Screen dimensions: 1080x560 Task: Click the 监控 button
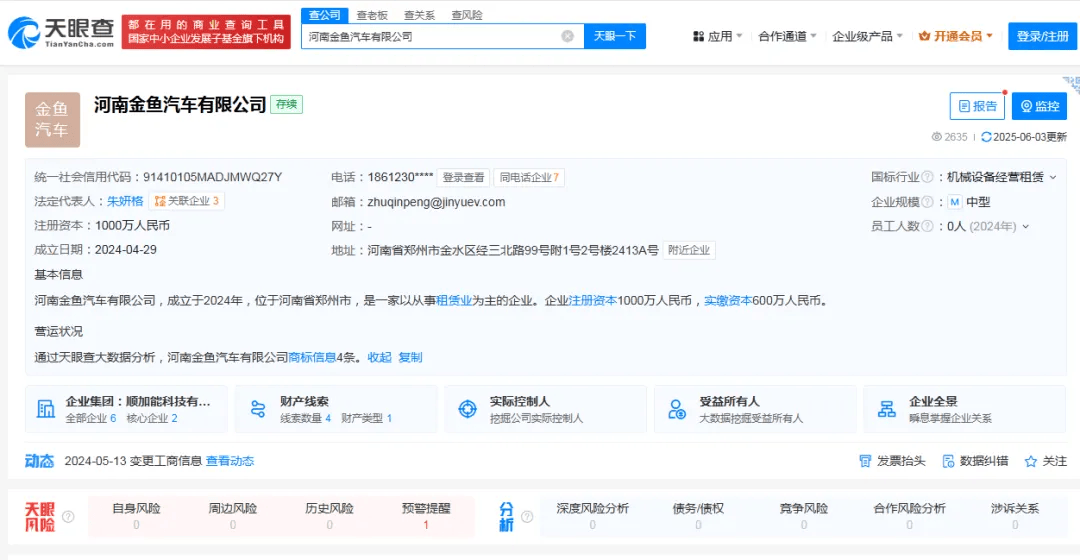point(1039,106)
